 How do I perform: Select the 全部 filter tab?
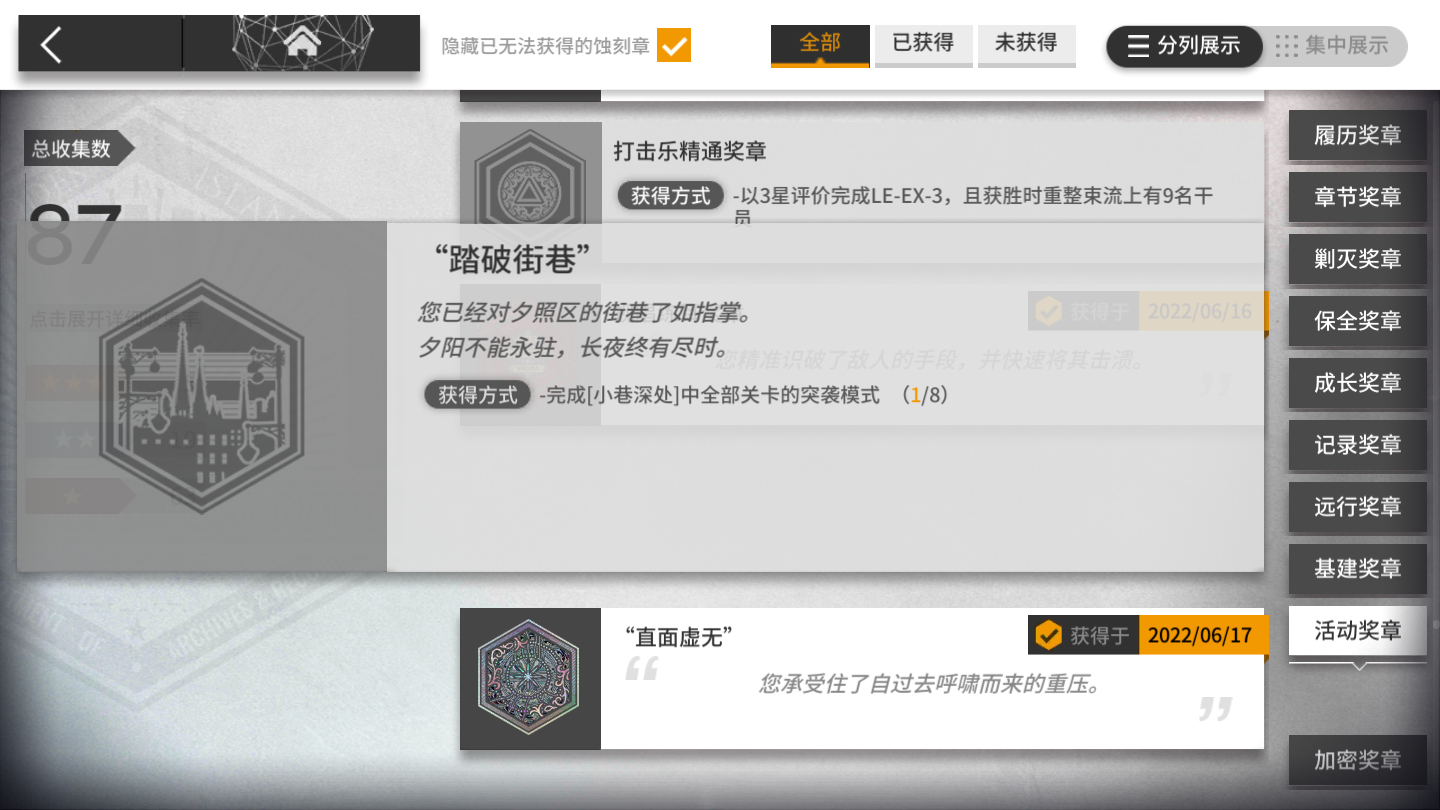(x=820, y=45)
